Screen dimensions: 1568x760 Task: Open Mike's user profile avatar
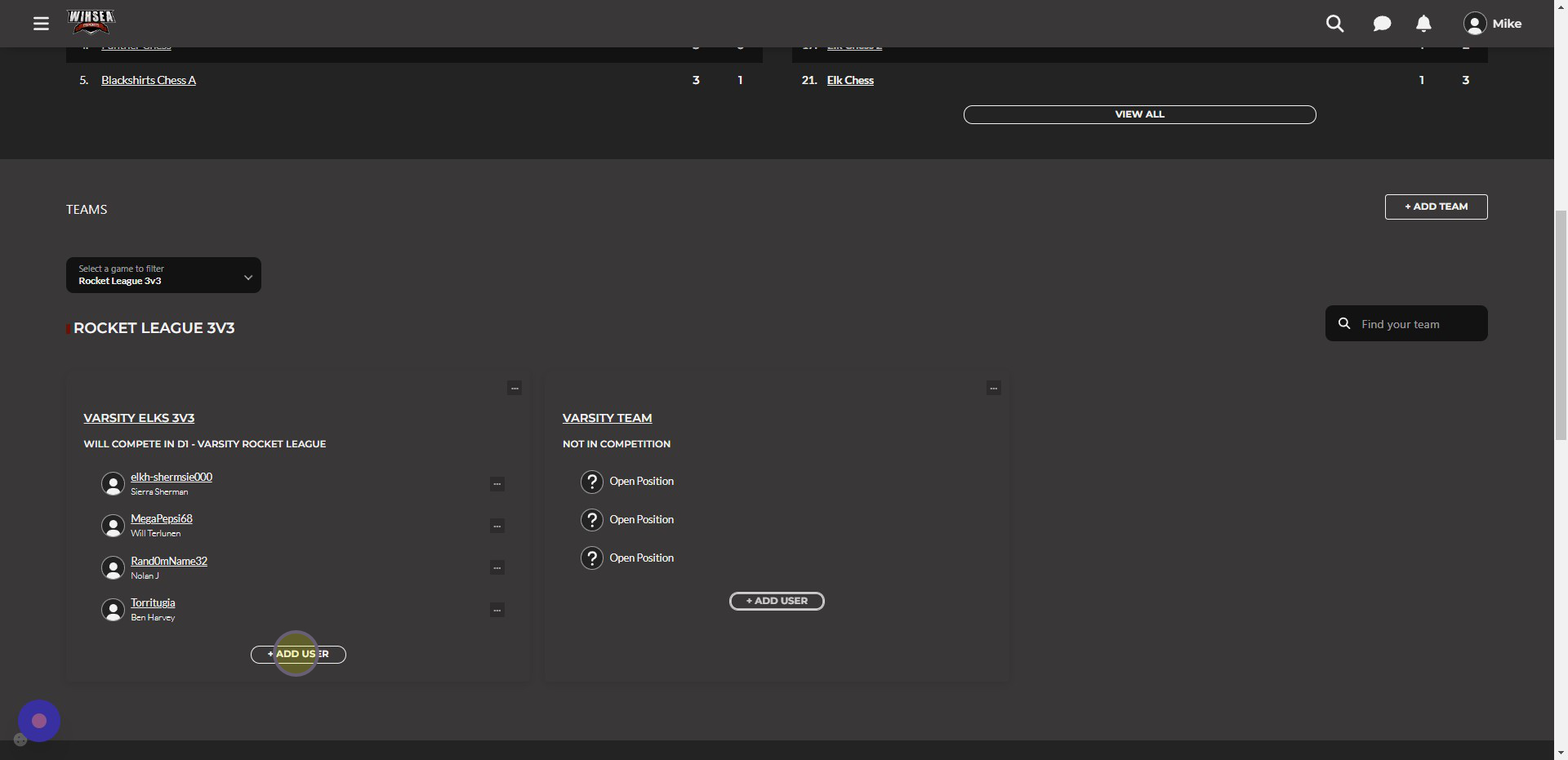click(x=1474, y=24)
